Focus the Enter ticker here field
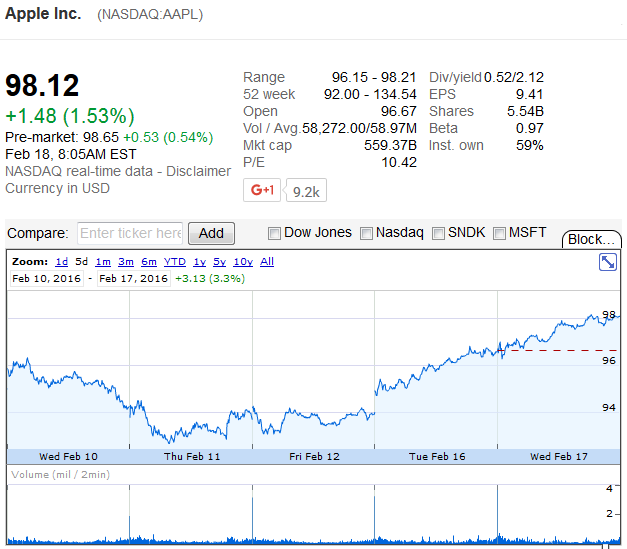Image resolution: width=627 pixels, height=549 pixels. (130, 233)
